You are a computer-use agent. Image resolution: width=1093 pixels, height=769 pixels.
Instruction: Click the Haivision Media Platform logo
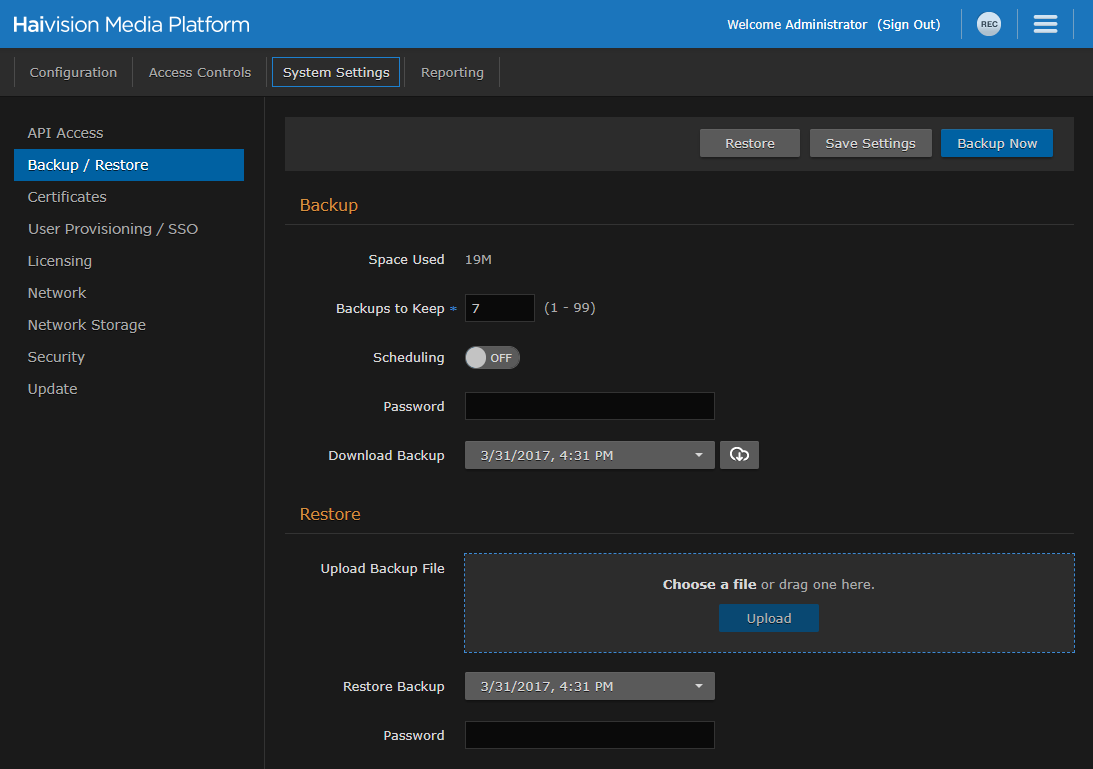click(x=130, y=23)
